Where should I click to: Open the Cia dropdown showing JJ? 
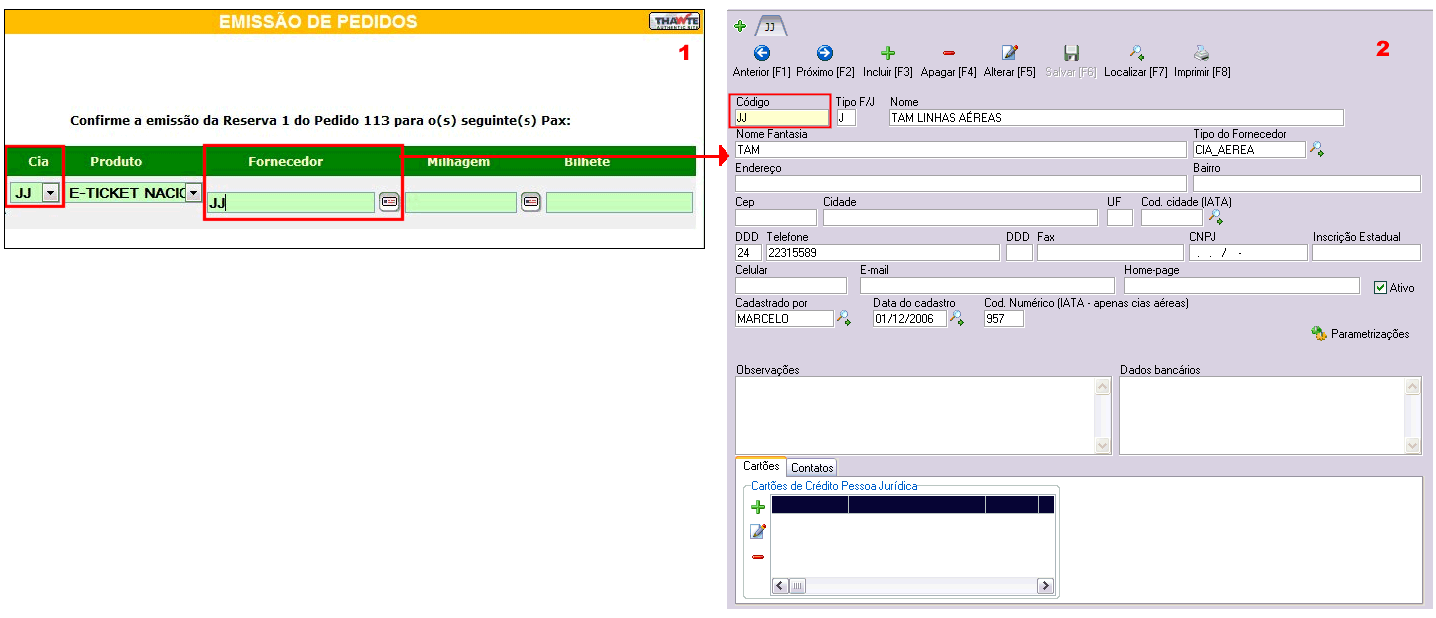(x=50, y=193)
